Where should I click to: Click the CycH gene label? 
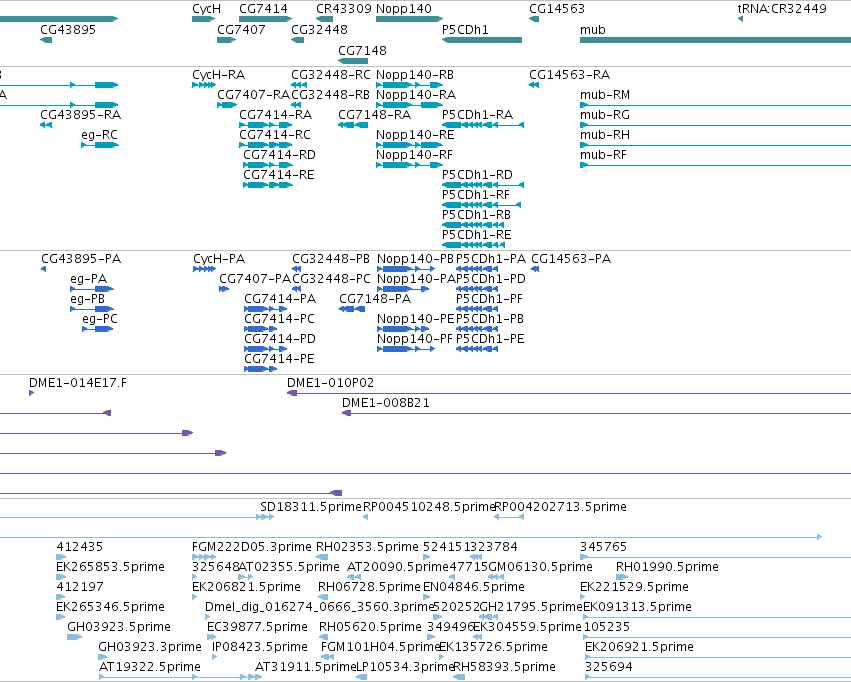206,9
